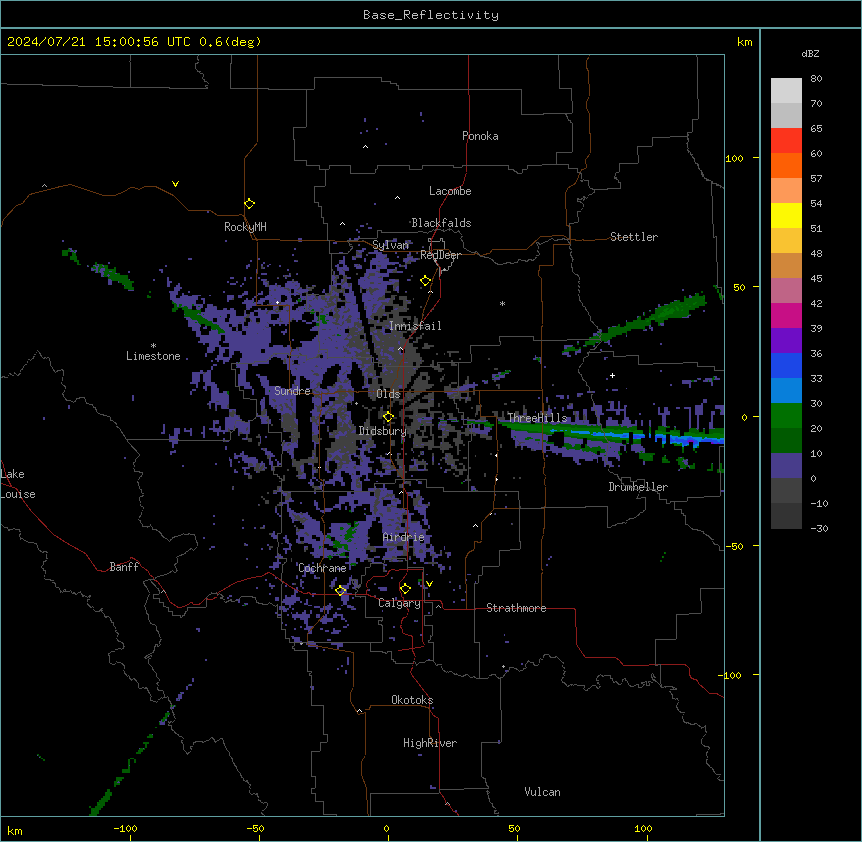The width and height of the screenshot is (862, 842).
Task: Pick the slate purple 10-0 dBZ swatch
Action: tap(786, 466)
